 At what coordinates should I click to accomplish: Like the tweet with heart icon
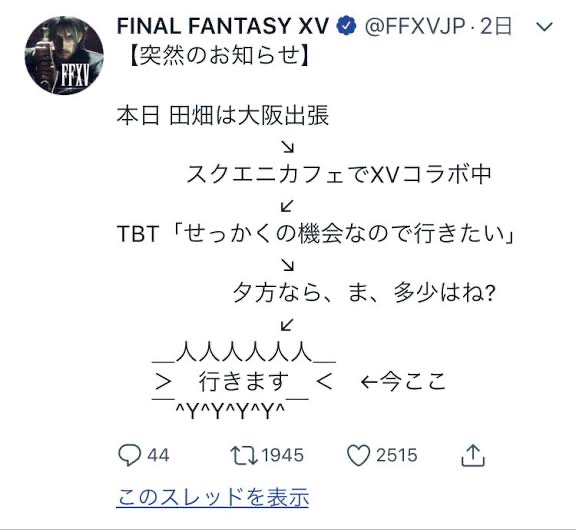coord(358,456)
